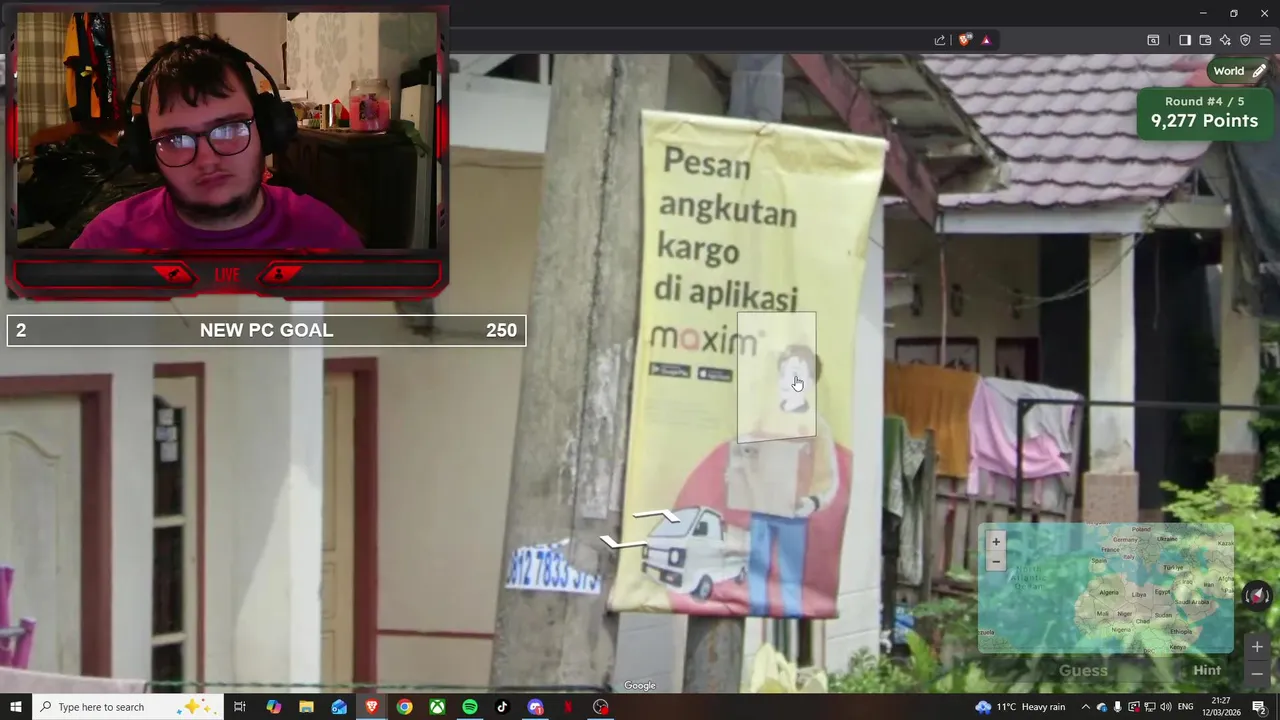Open the clock showing 21:27

click(x=1221, y=707)
